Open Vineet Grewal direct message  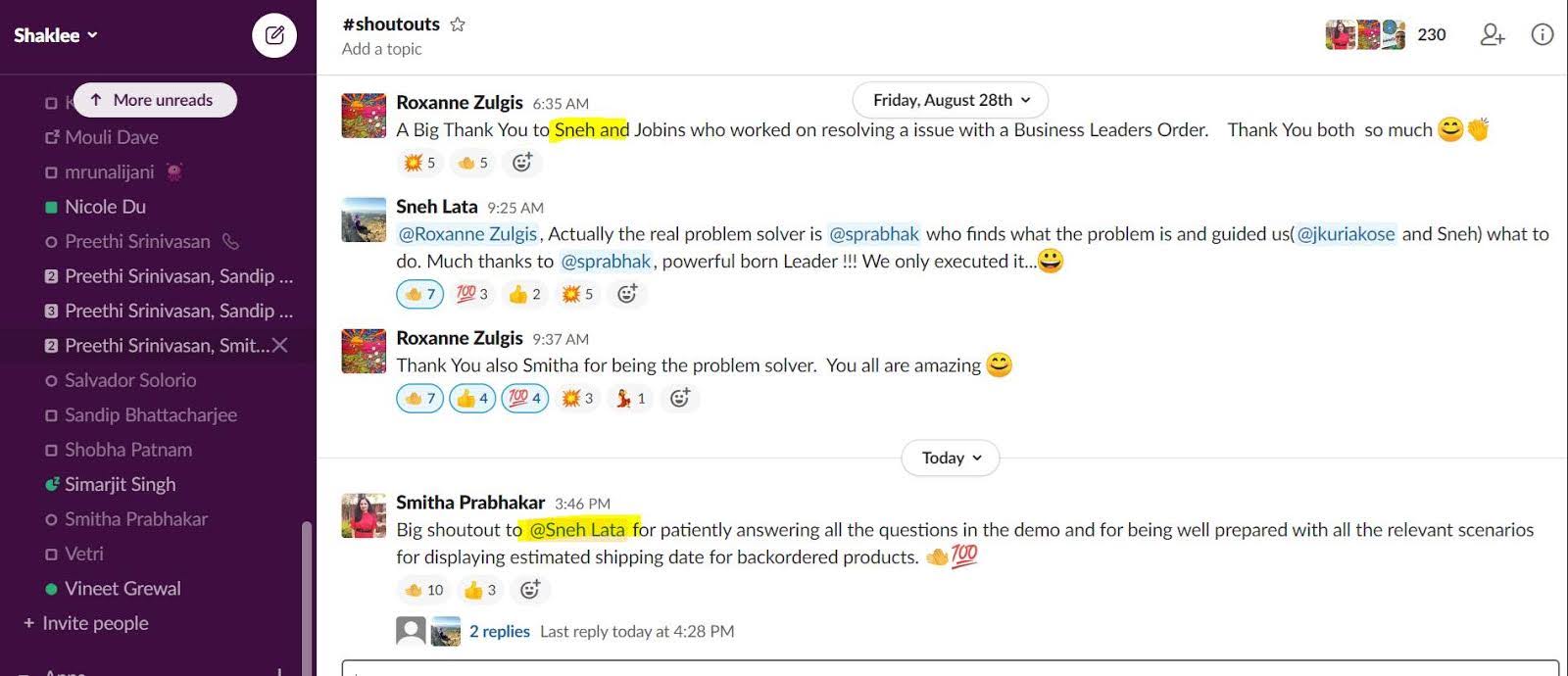click(x=122, y=588)
